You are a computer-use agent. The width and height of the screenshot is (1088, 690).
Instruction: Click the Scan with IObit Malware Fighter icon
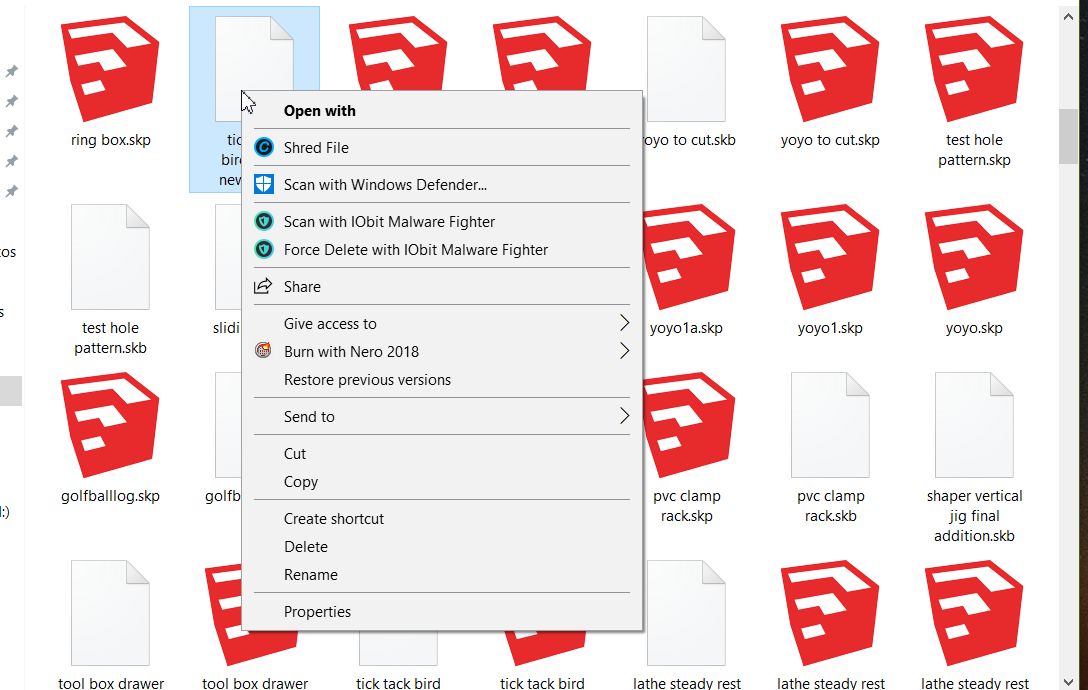pos(264,221)
